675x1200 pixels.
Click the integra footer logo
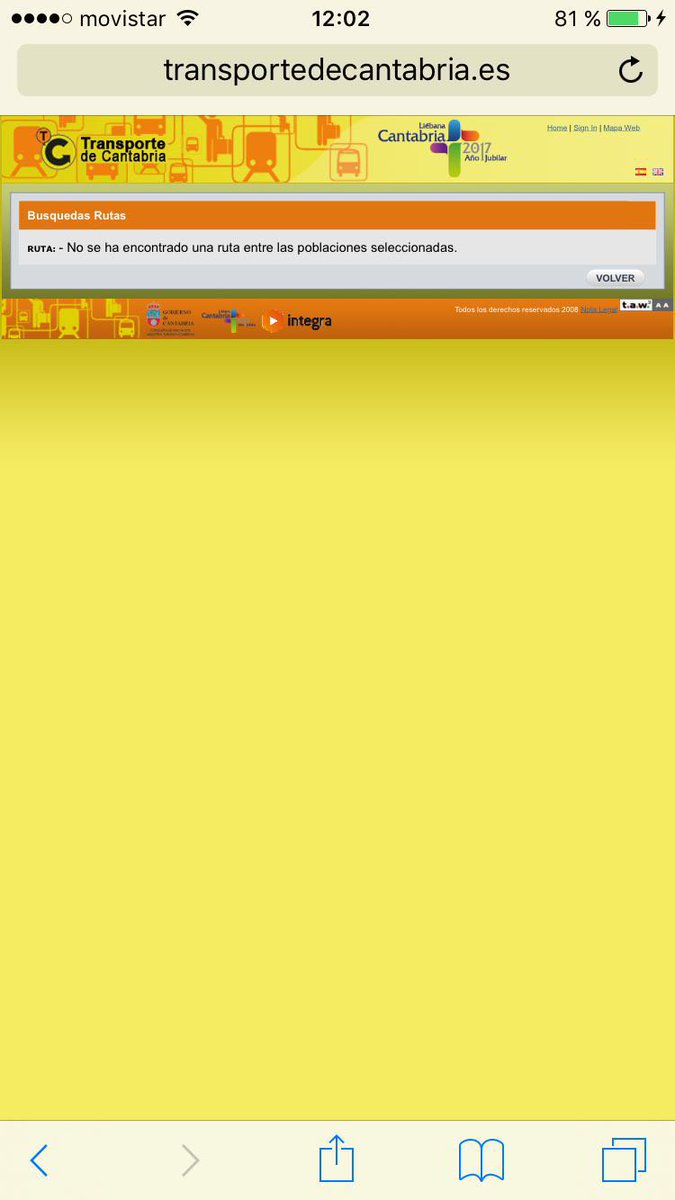point(297,321)
